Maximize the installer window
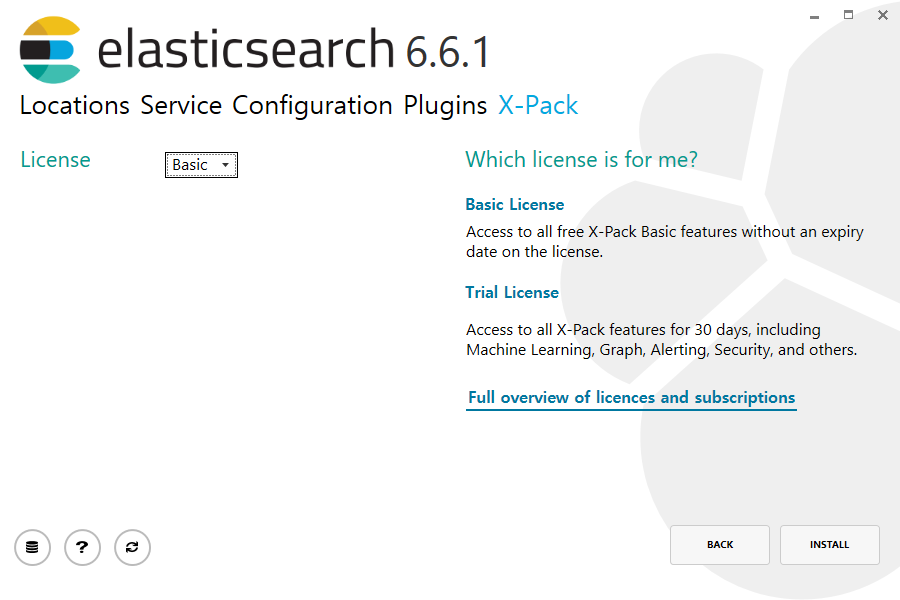This screenshot has height=600, width=900. [x=848, y=15]
